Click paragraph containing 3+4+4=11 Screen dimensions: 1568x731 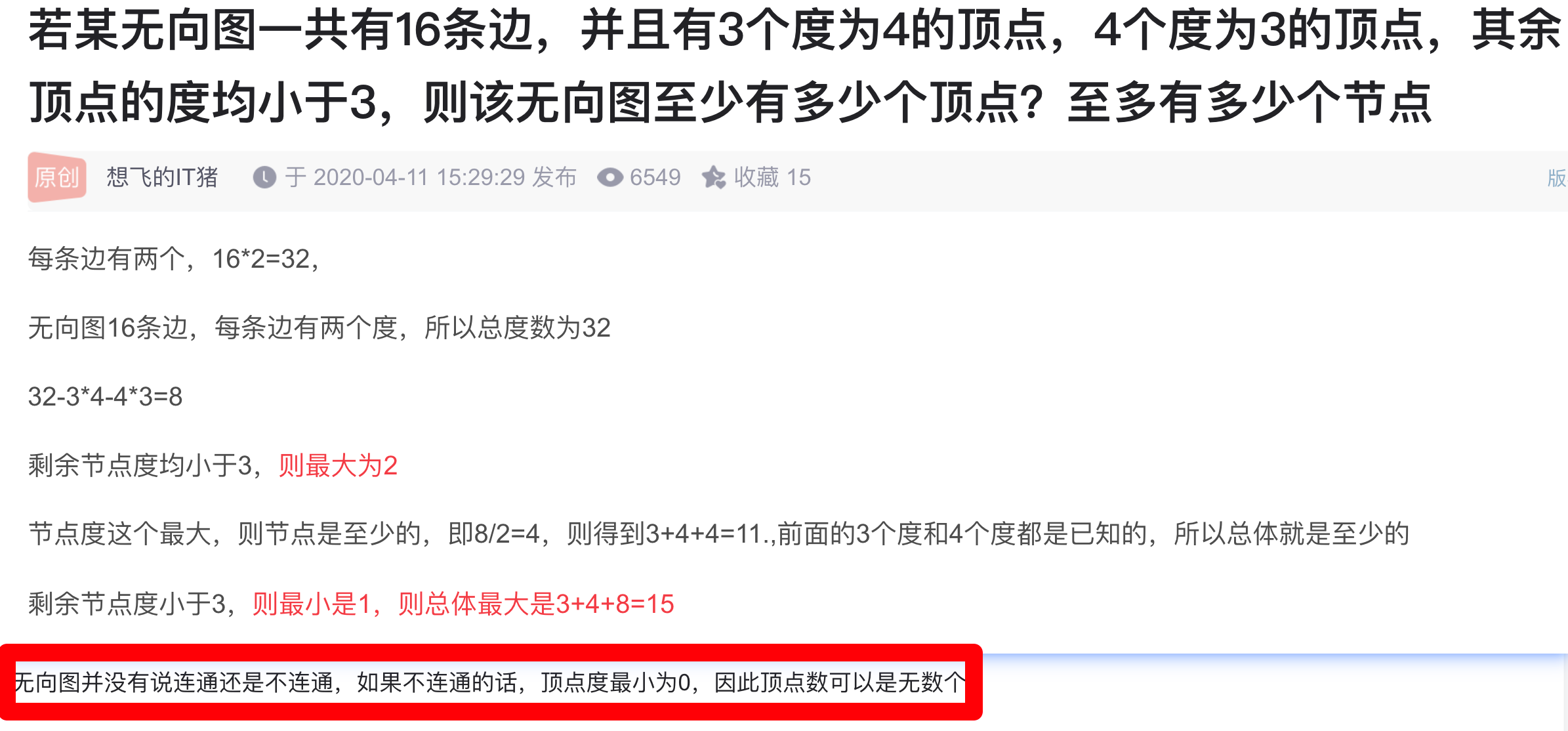[718, 533]
